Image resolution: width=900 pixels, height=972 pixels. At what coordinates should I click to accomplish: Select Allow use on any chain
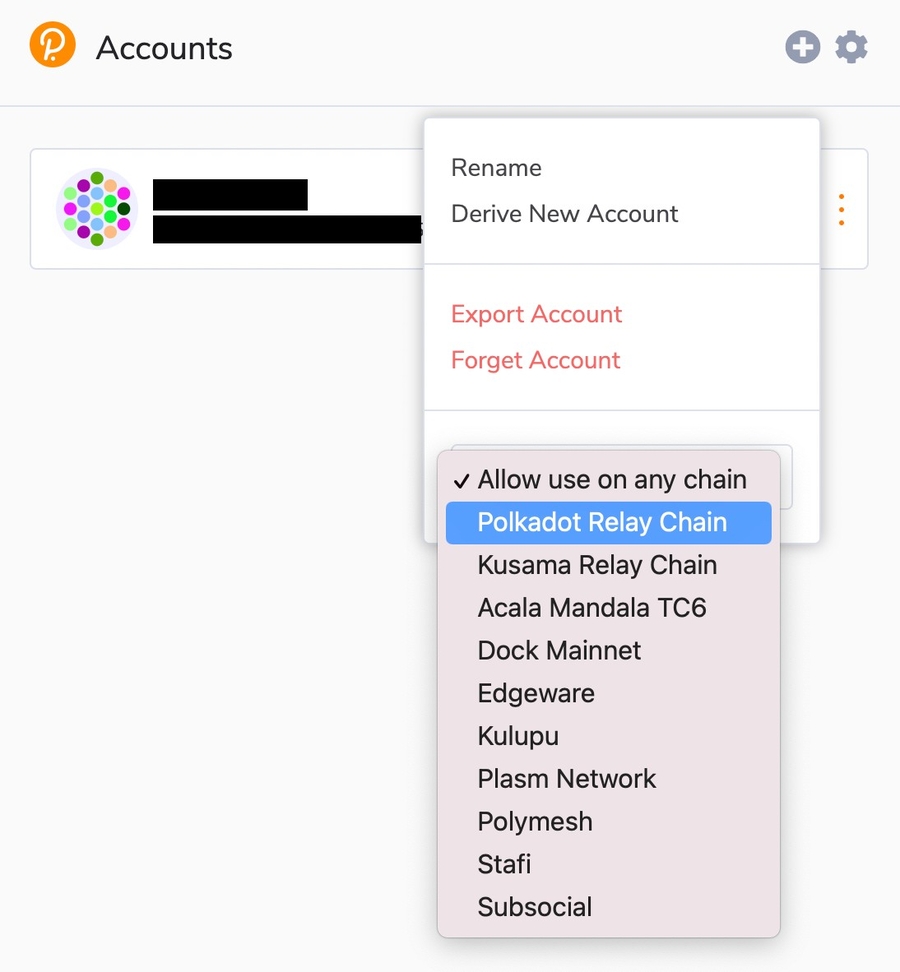611,480
